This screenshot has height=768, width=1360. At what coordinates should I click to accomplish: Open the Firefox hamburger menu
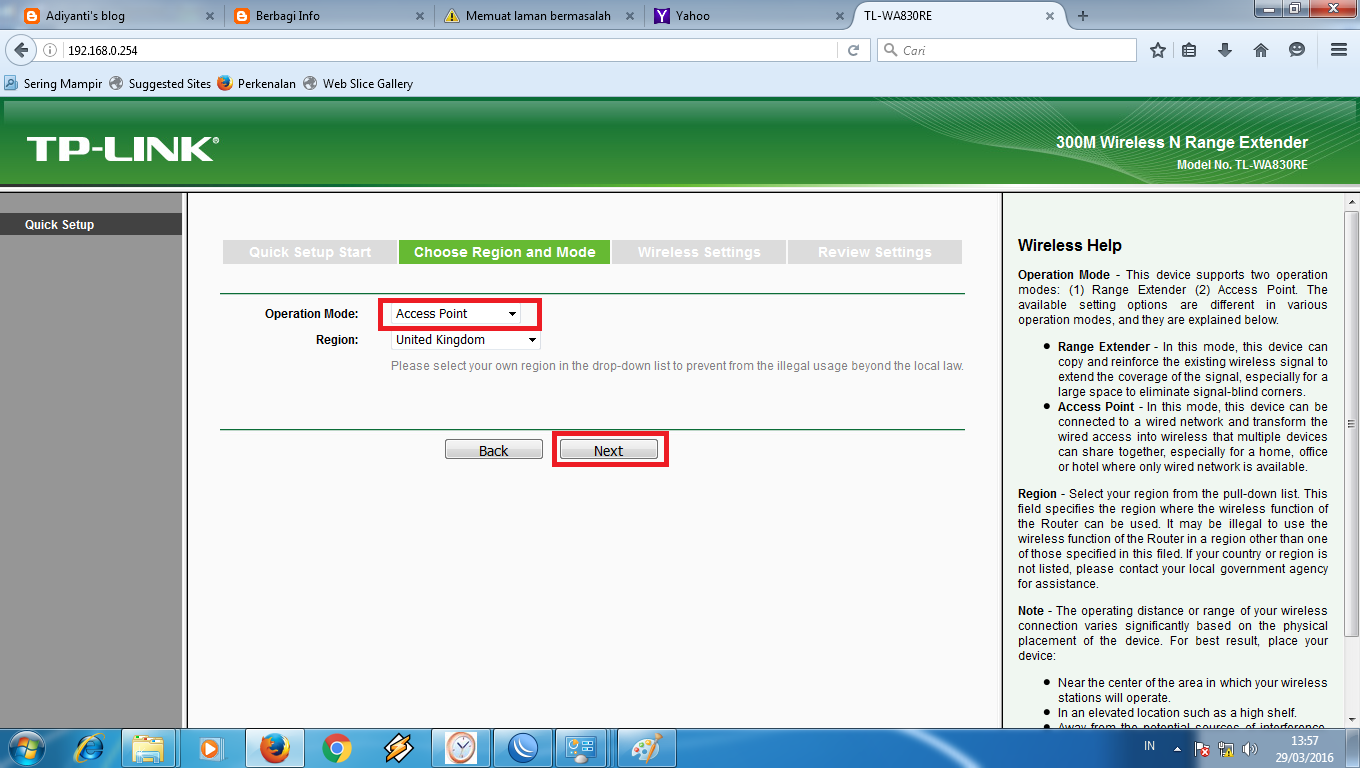point(1339,50)
